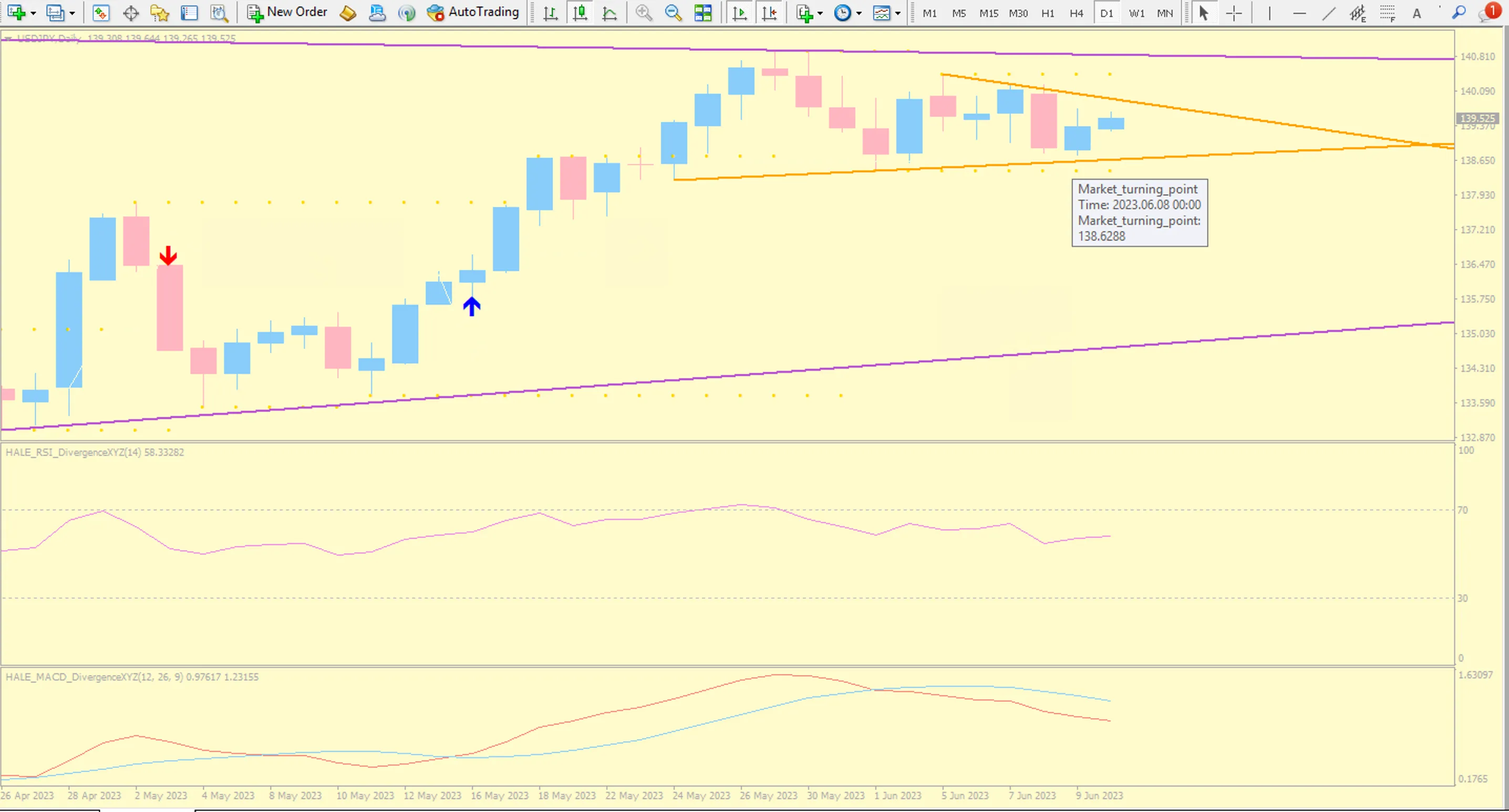Toggle the AutoTrading button

pos(473,12)
